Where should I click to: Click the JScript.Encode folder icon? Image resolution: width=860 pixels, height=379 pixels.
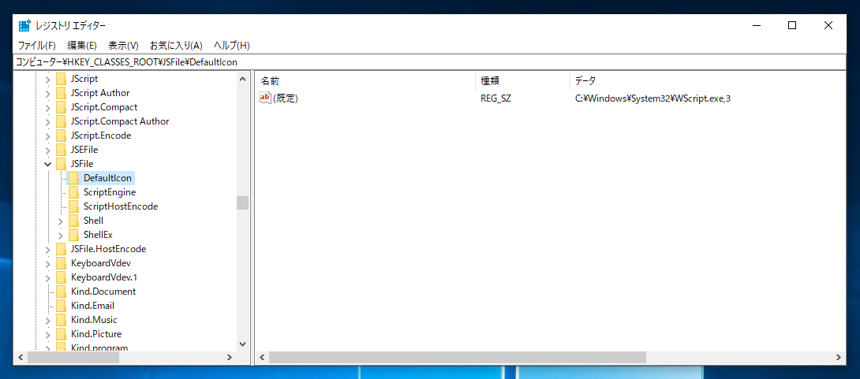61,135
